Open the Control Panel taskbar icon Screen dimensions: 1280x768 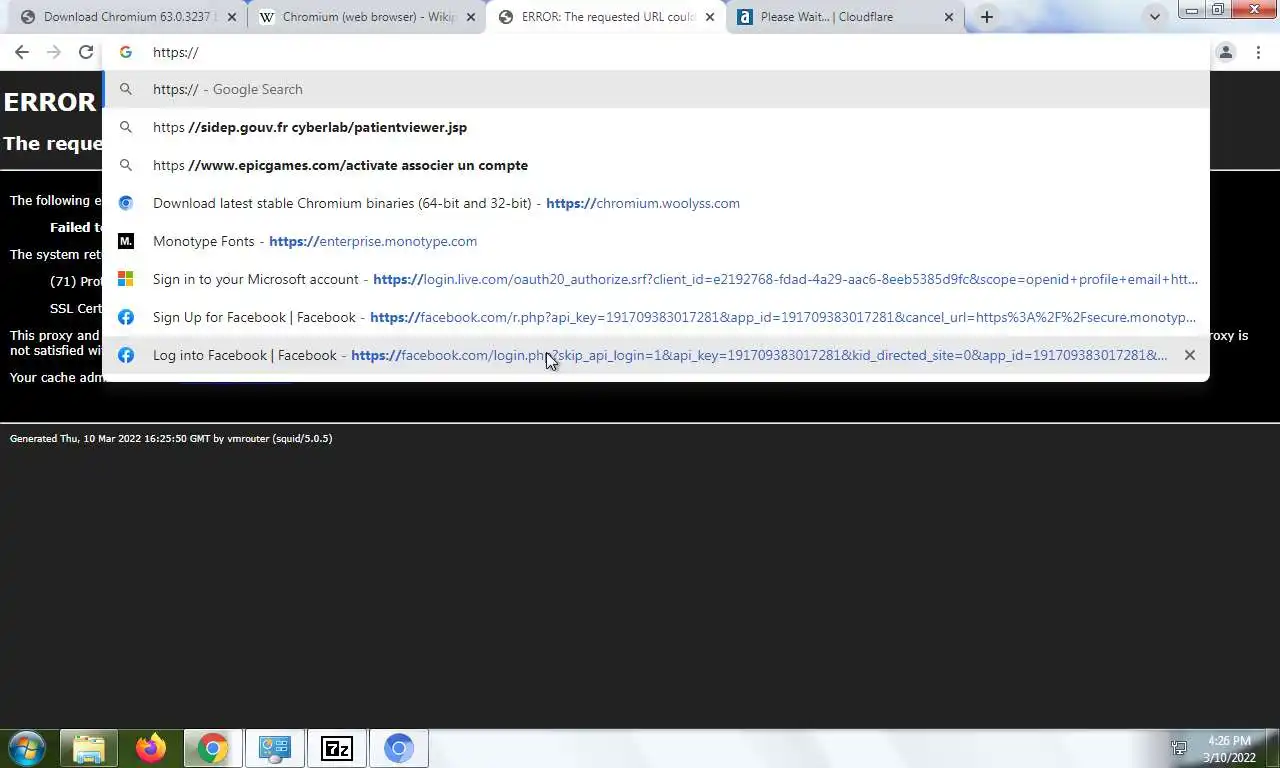tap(275, 748)
